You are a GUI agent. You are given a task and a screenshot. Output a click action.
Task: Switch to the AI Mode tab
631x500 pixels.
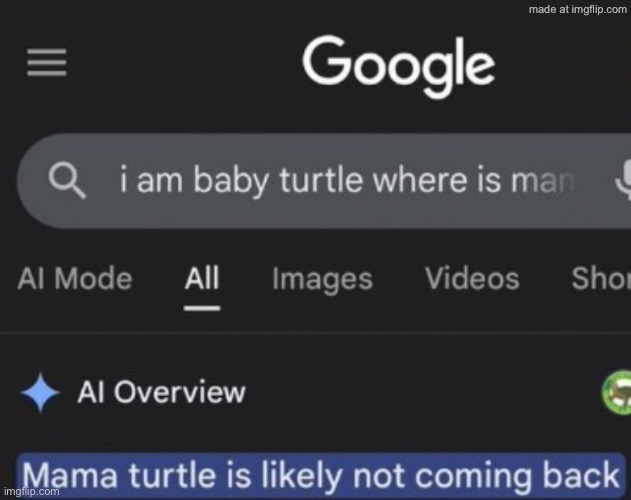point(74,278)
